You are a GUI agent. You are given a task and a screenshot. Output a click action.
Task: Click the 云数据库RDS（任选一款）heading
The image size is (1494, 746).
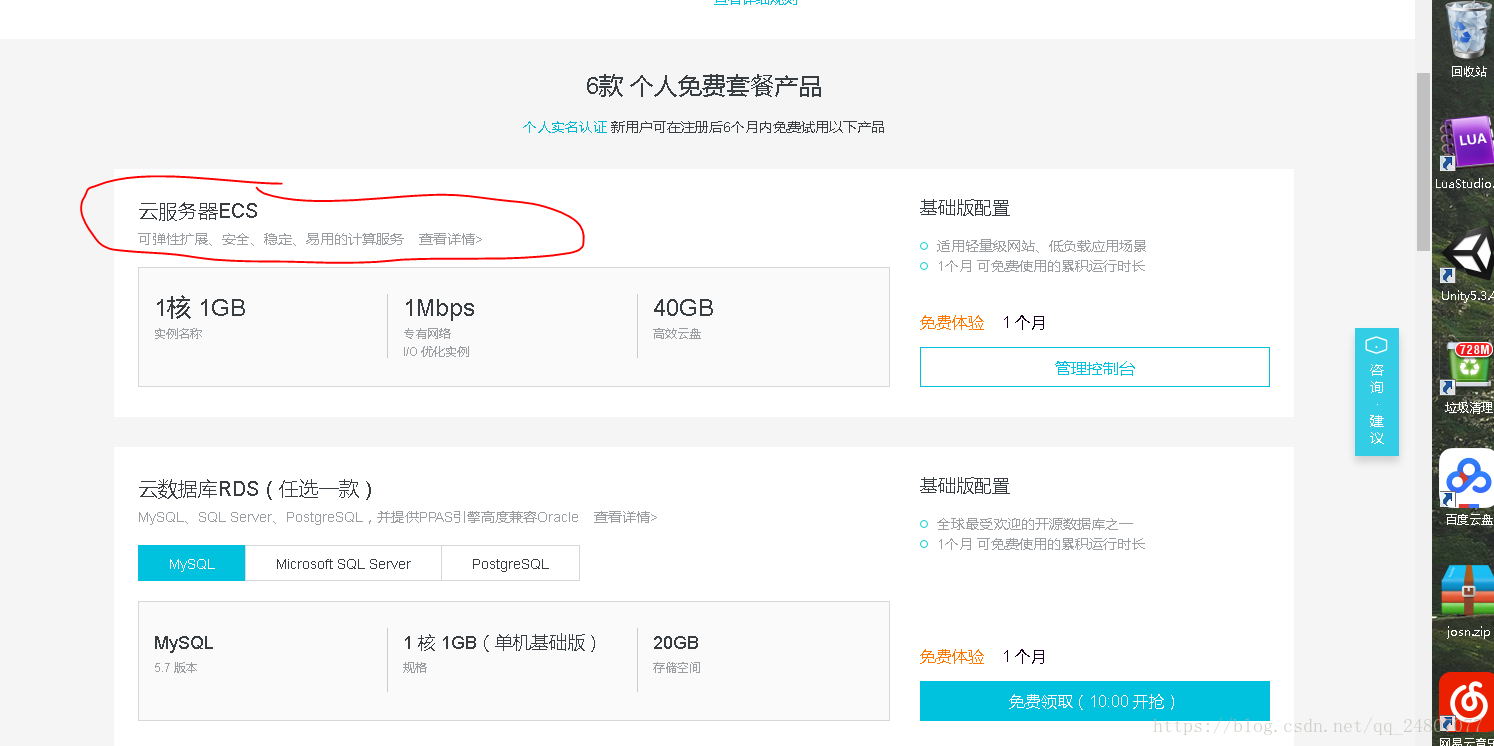[x=255, y=489]
